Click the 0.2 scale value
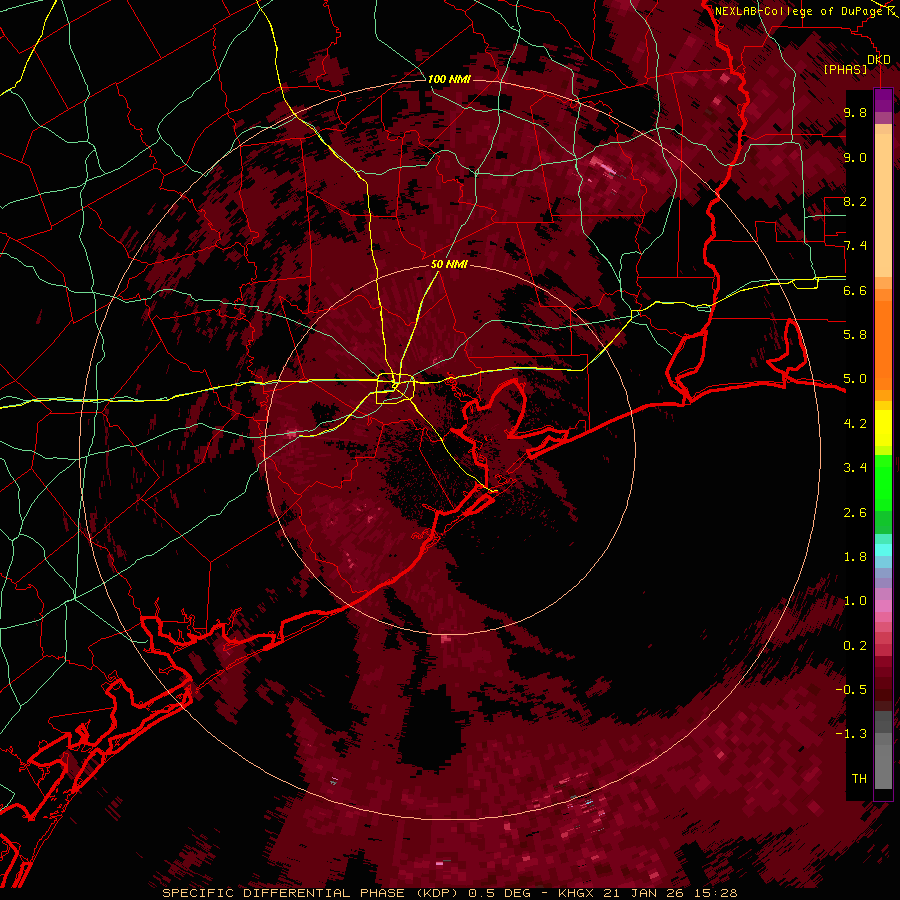The width and height of the screenshot is (900, 900). [855, 646]
